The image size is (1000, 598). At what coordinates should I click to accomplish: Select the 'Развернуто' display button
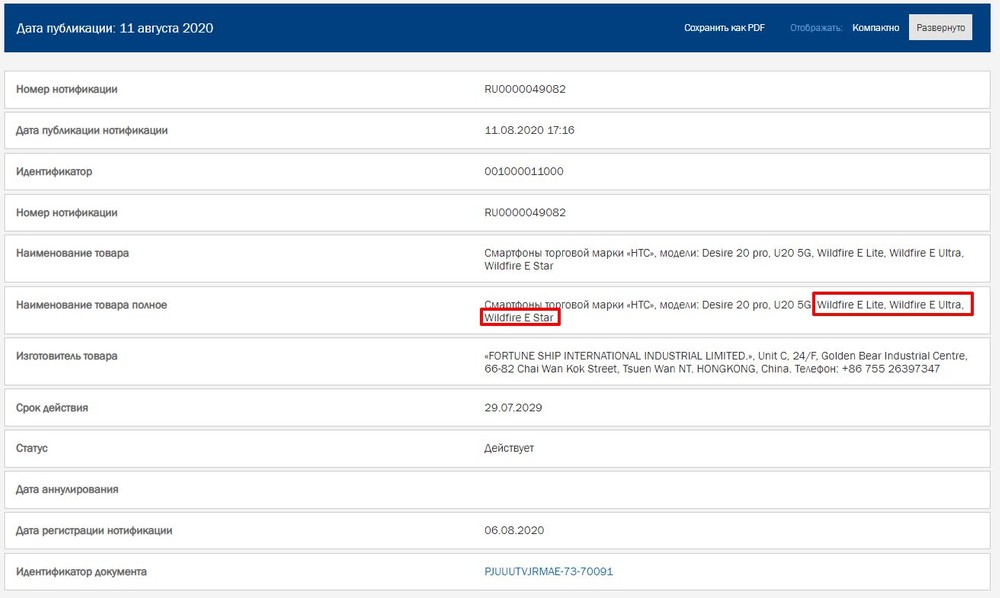[940, 27]
